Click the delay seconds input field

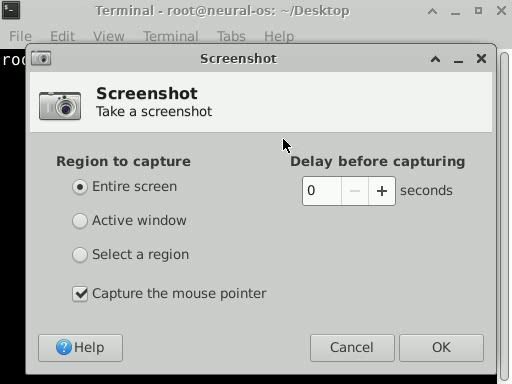point(322,191)
